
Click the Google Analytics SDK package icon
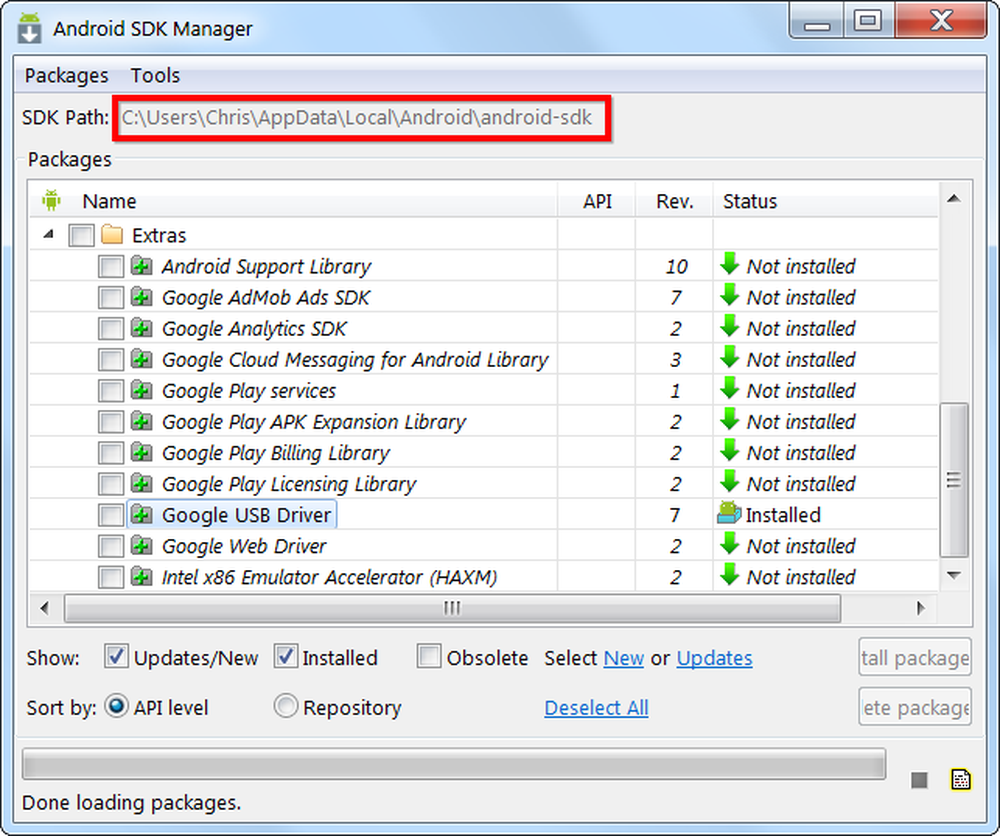pos(142,328)
